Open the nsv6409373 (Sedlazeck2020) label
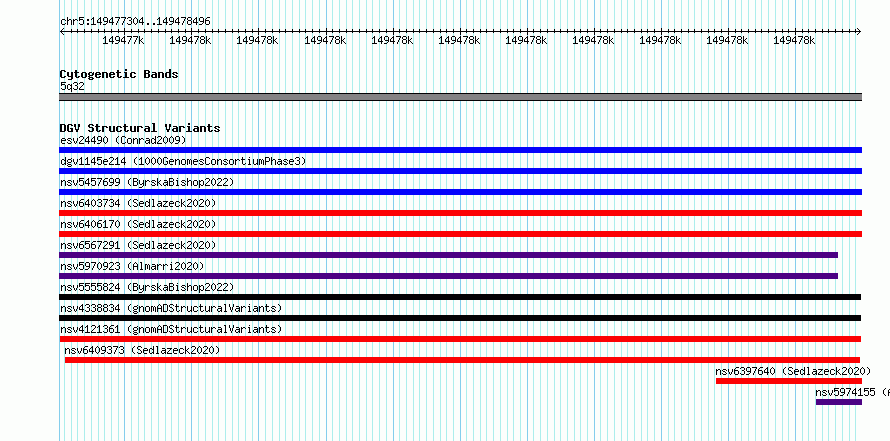Image resolution: width=890 pixels, height=441 pixels. (x=142, y=350)
